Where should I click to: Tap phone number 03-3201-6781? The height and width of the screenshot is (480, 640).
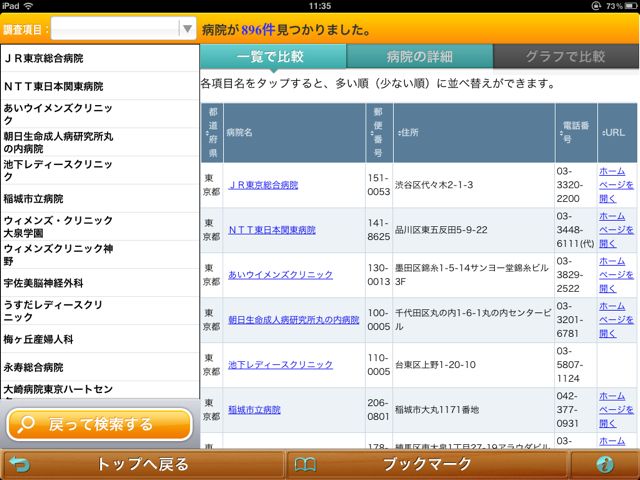tap(570, 320)
